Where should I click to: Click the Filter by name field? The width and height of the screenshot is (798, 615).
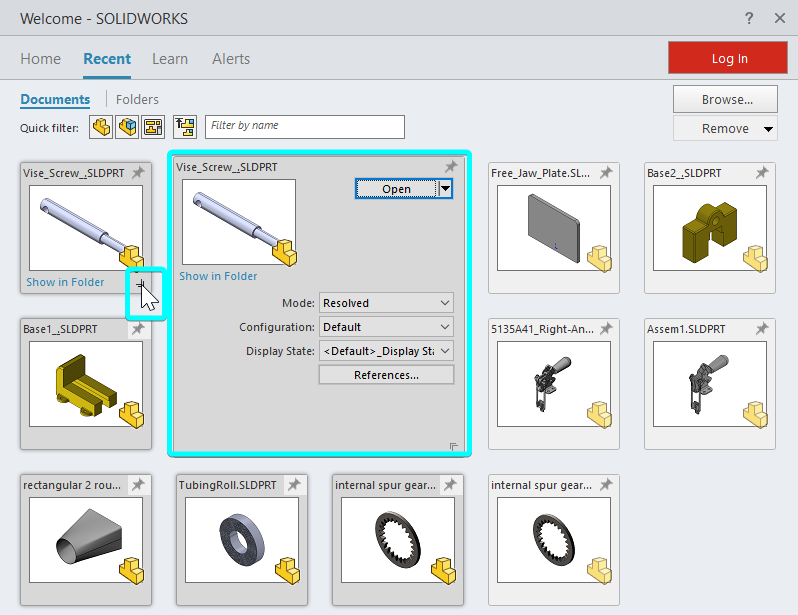(x=305, y=126)
